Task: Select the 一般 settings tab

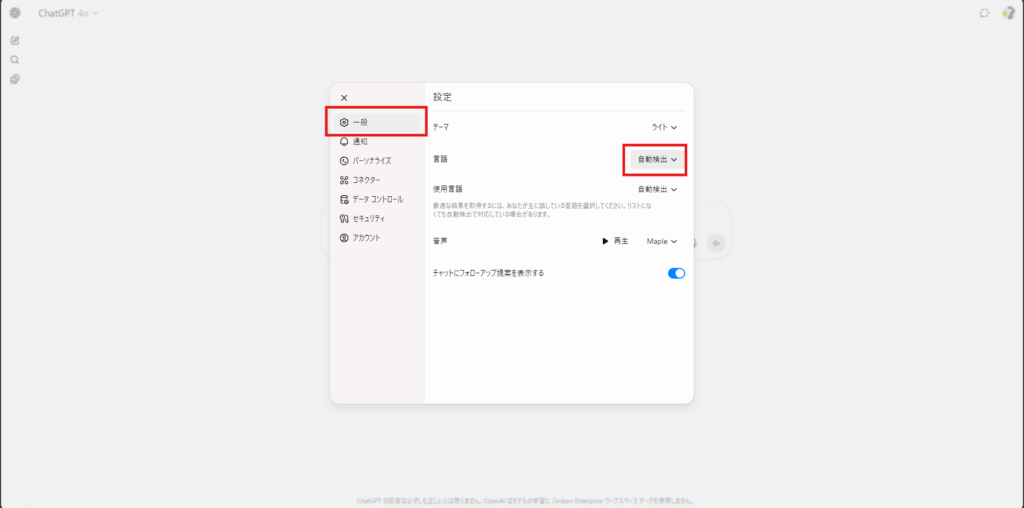Action: pyautogui.click(x=377, y=122)
